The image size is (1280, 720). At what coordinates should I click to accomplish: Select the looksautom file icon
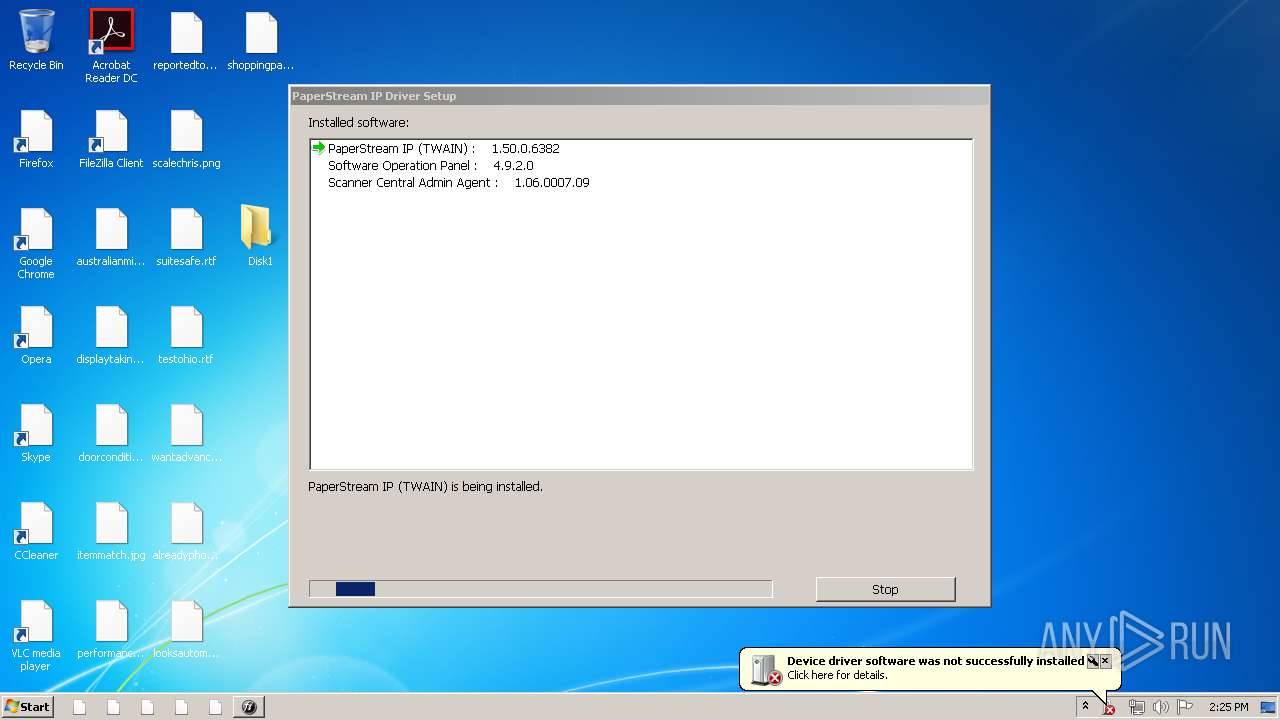click(x=186, y=629)
